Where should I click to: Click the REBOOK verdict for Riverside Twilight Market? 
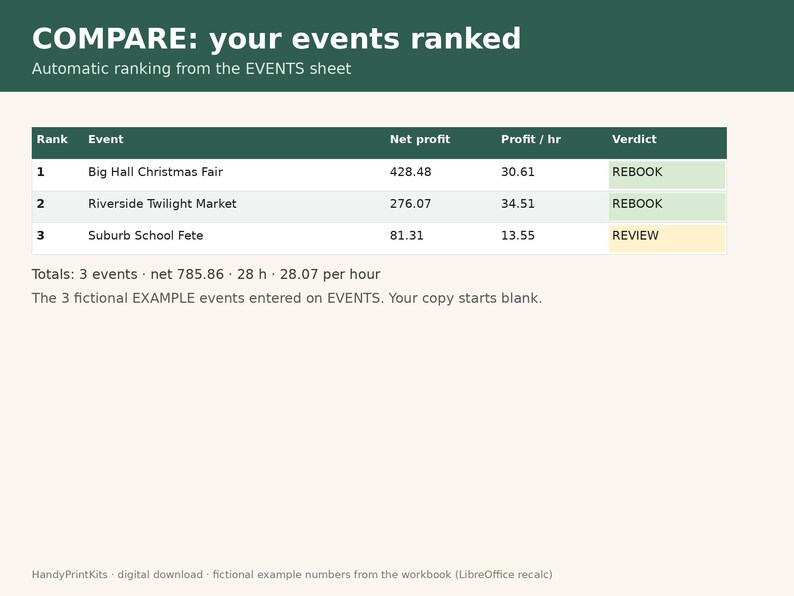click(666, 207)
